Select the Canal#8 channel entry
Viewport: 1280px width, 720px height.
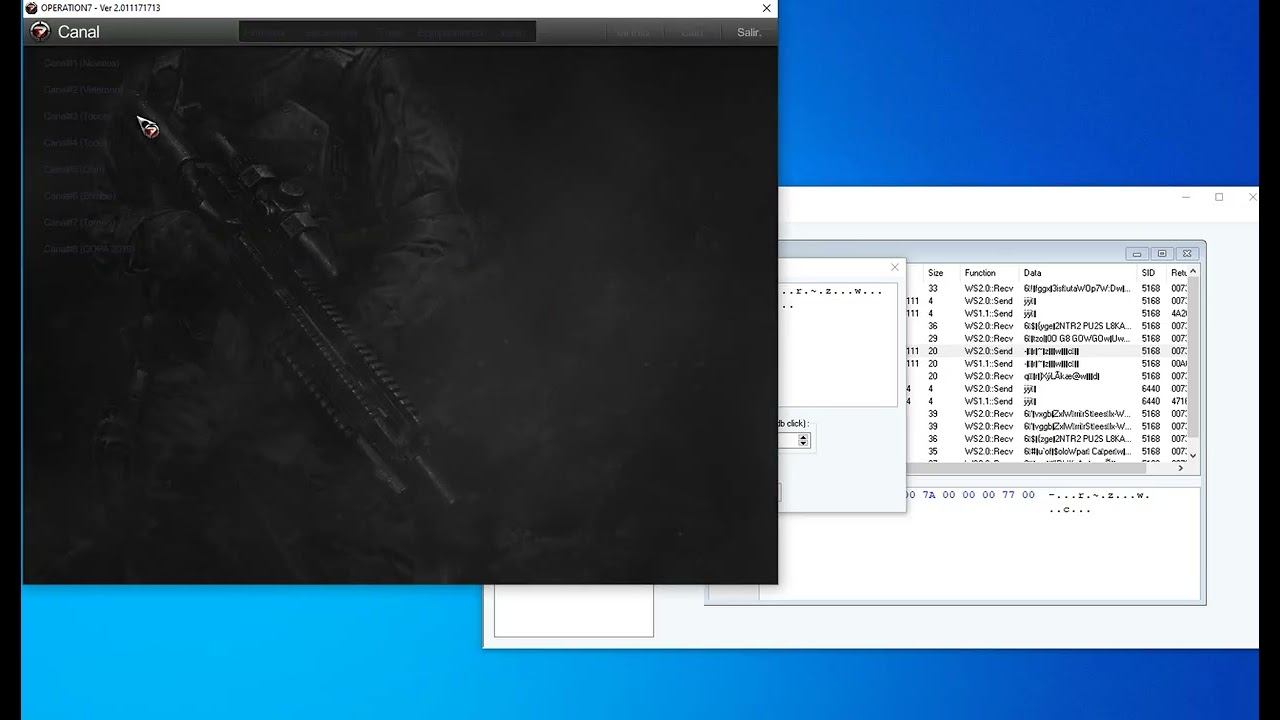[x=88, y=249]
